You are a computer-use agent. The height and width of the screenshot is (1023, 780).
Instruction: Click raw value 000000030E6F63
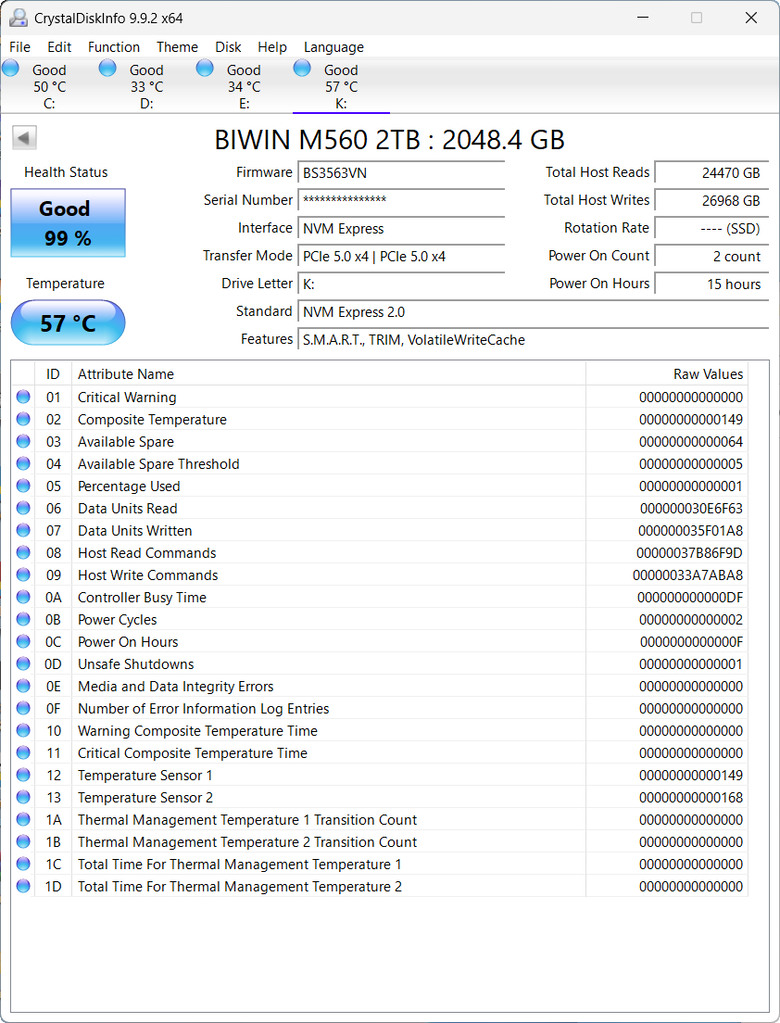pyautogui.click(x=691, y=508)
